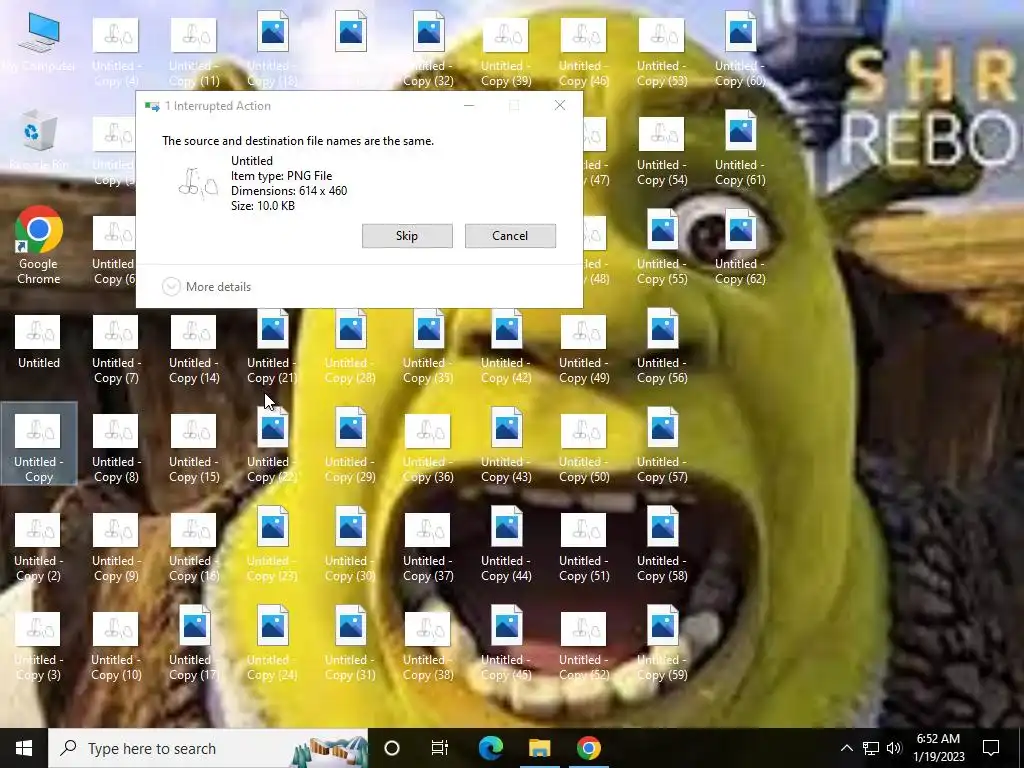Select Untitled - Copy (61) file
Image resolution: width=1024 pixels, height=768 pixels.
pyautogui.click(x=740, y=150)
